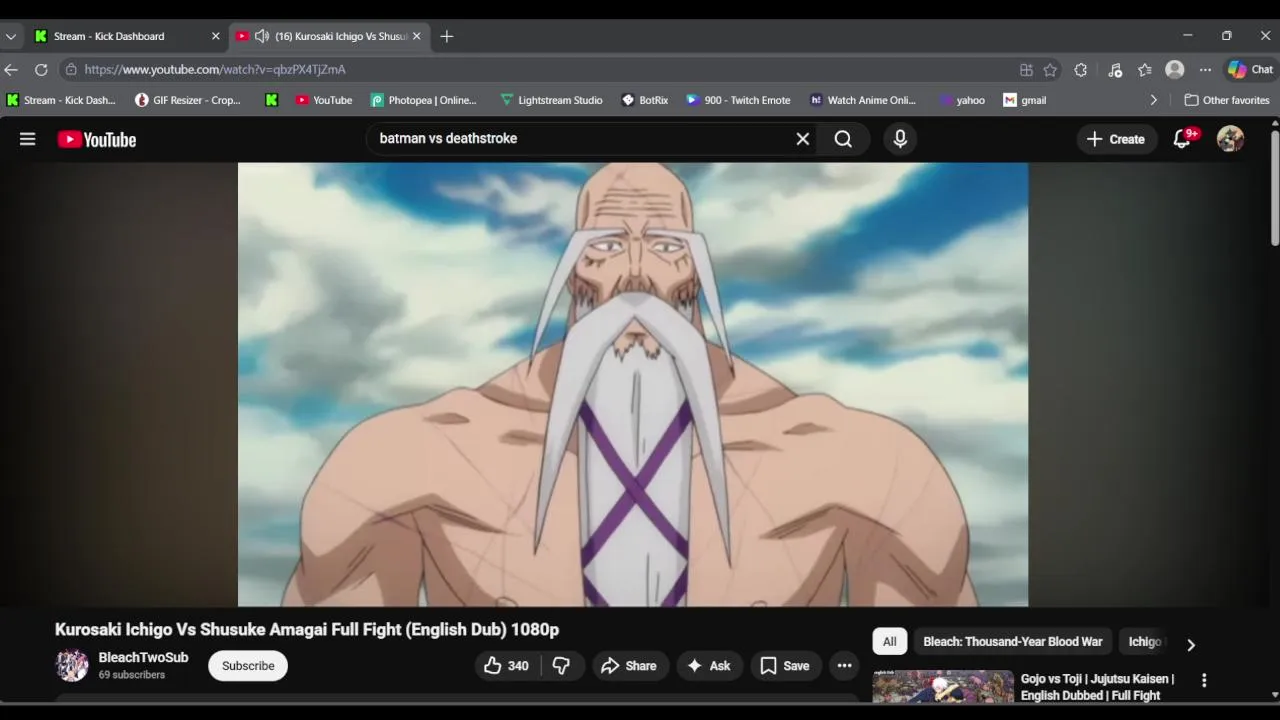Open BleachTwoSub channel avatar
The height and width of the screenshot is (720, 1280).
[72, 666]
